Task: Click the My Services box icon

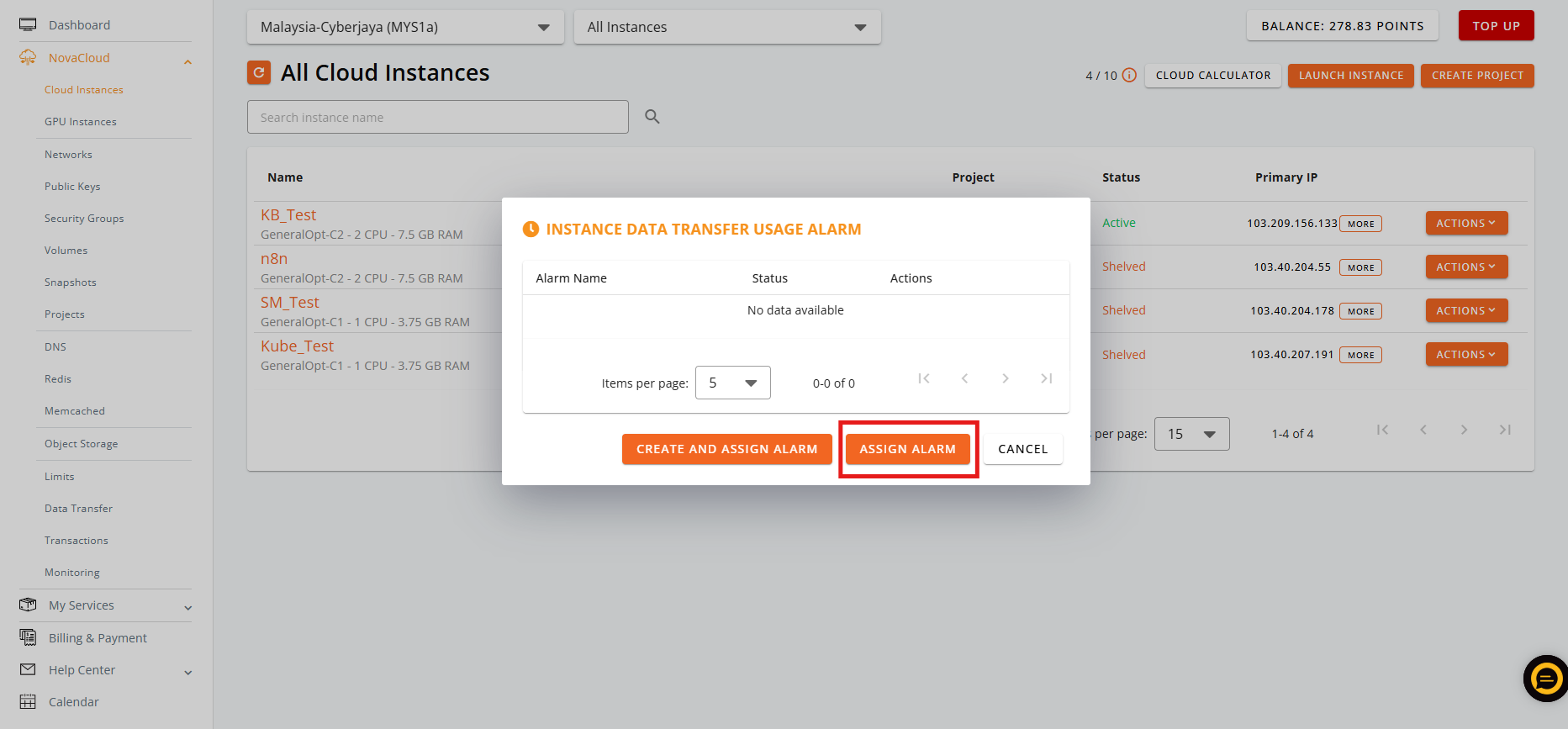Action: (28, 605)
